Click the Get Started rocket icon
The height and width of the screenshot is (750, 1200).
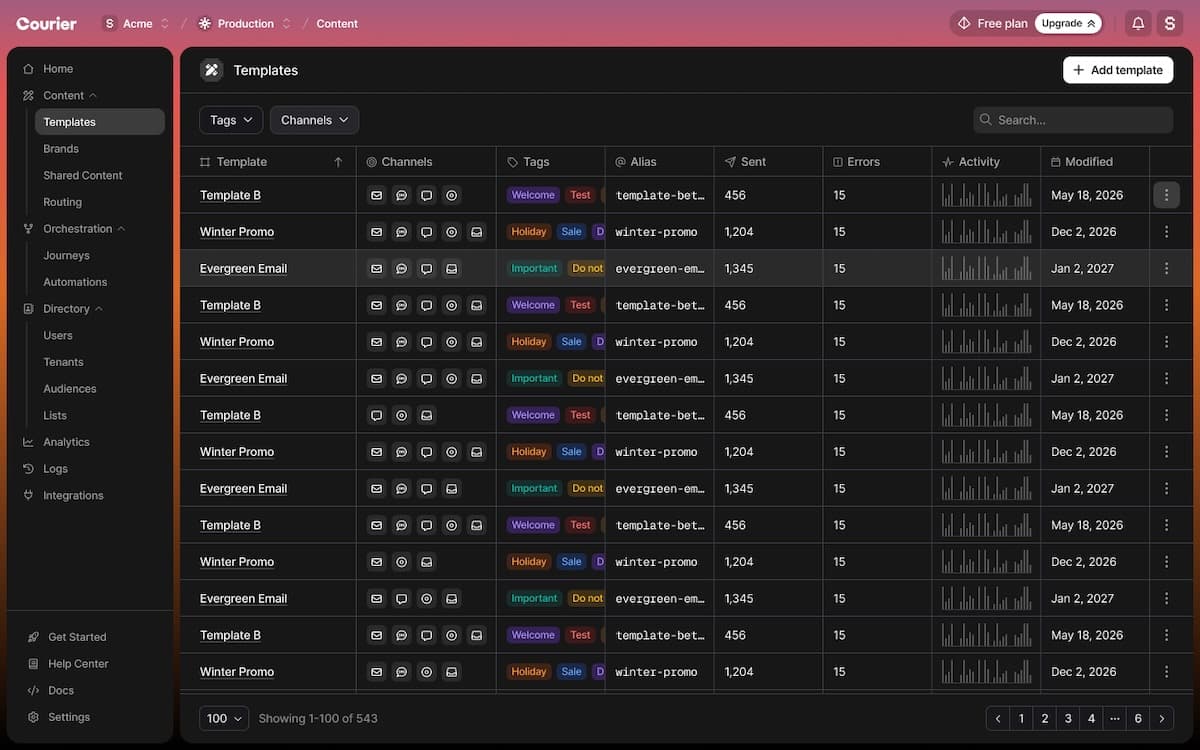34,637
